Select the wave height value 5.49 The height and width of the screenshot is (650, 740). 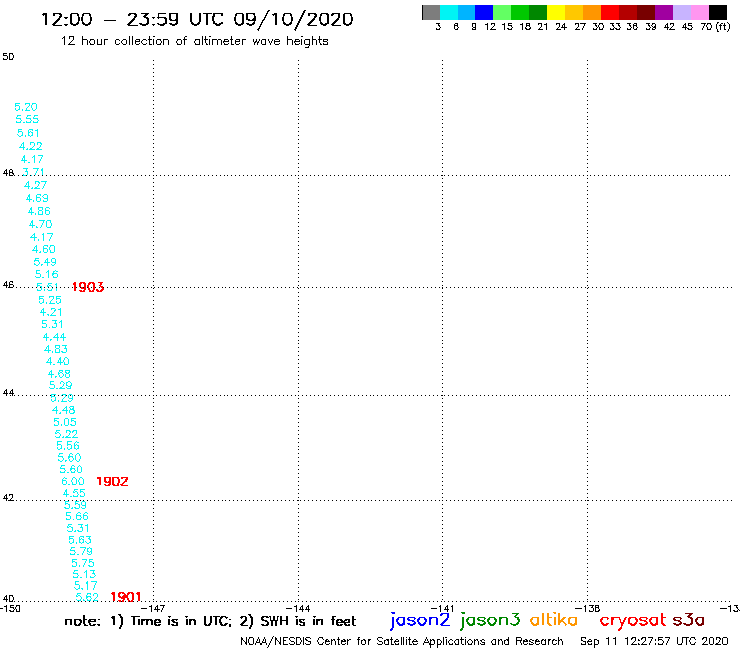45,262
